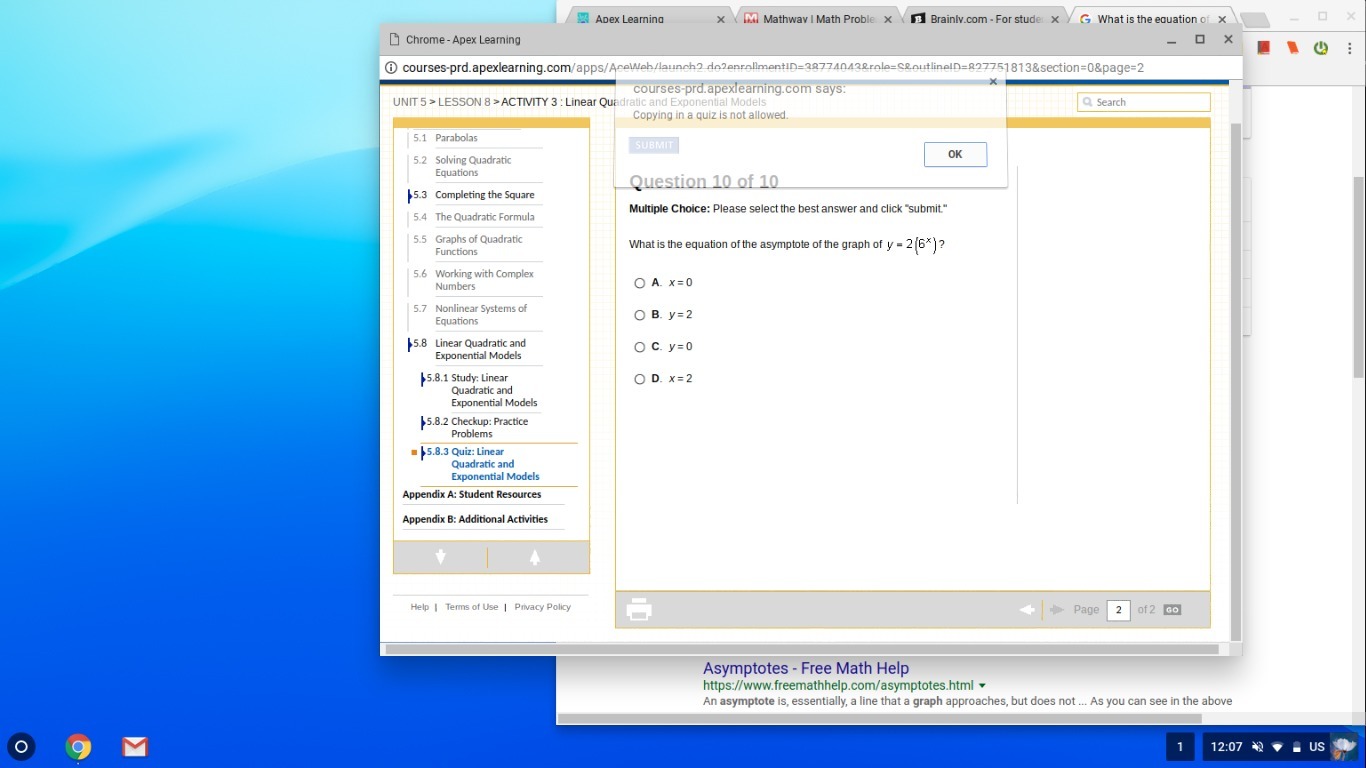Switch to the Brainly.com tab
Screen dimensions: 1366x768
click(985, 19)
